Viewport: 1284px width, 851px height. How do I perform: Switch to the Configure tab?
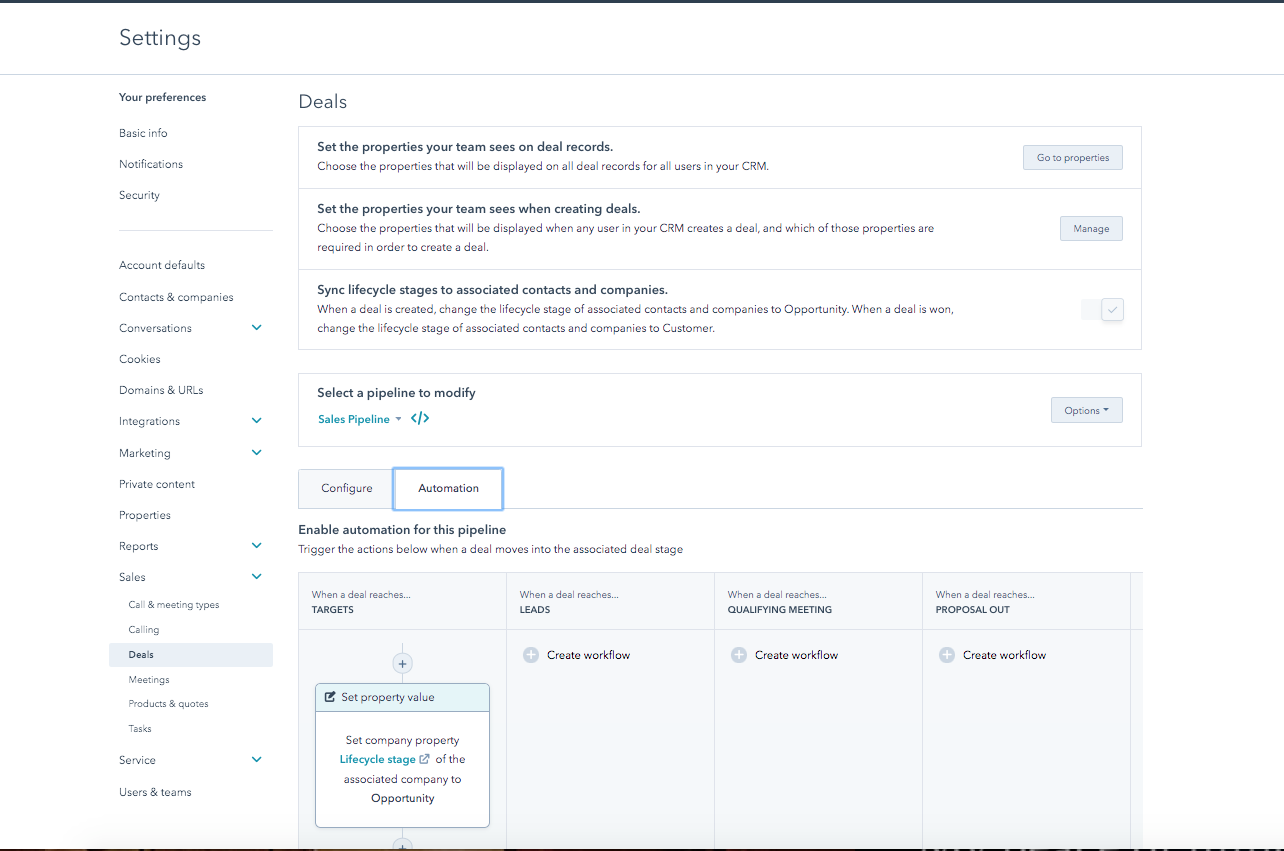coord(346,488)
